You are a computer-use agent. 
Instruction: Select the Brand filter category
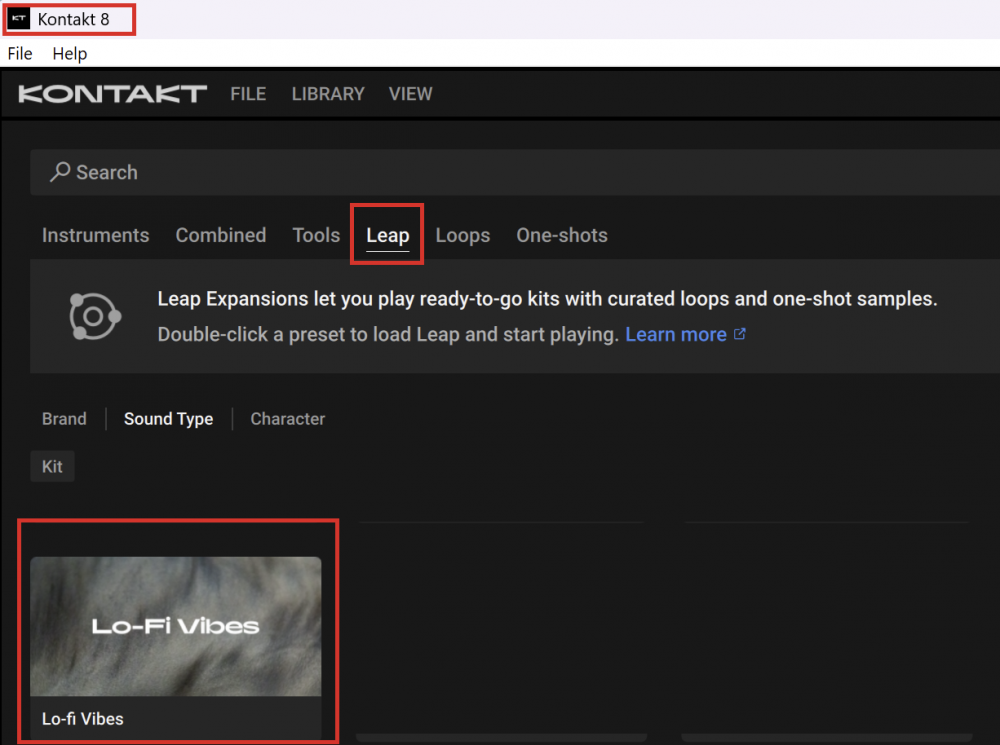[64, 419]
